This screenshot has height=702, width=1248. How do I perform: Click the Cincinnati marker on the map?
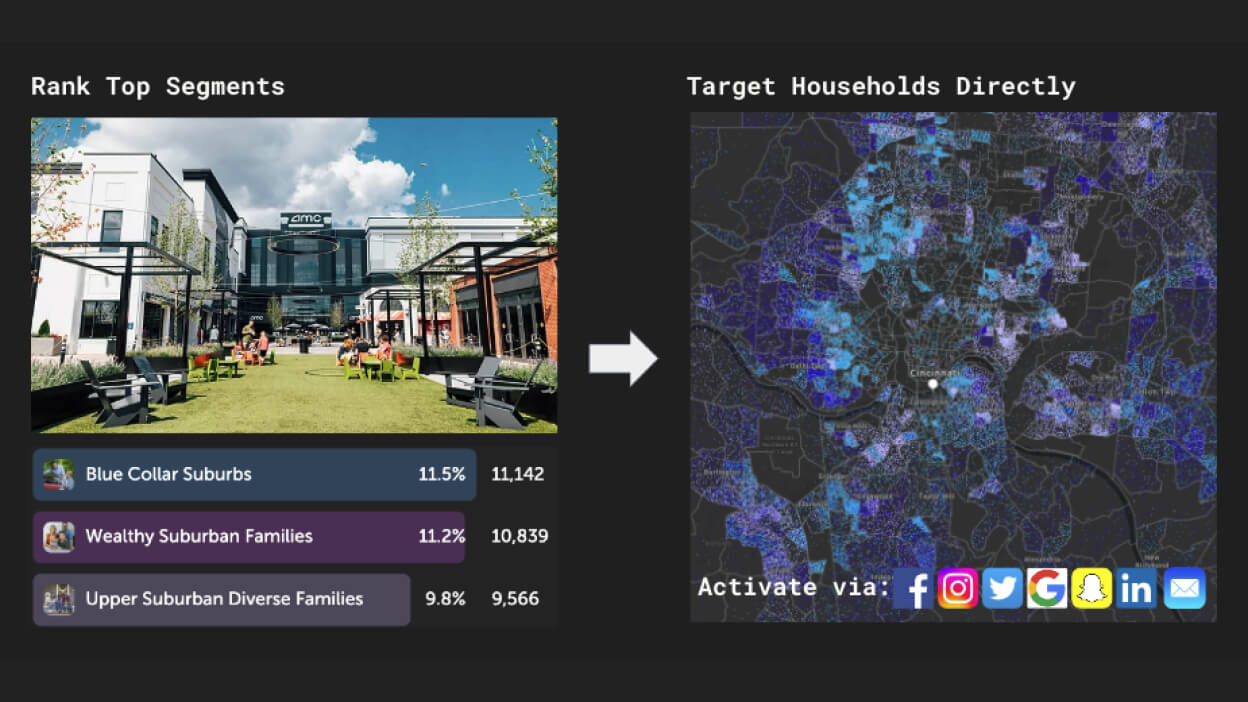coord(932,382)
